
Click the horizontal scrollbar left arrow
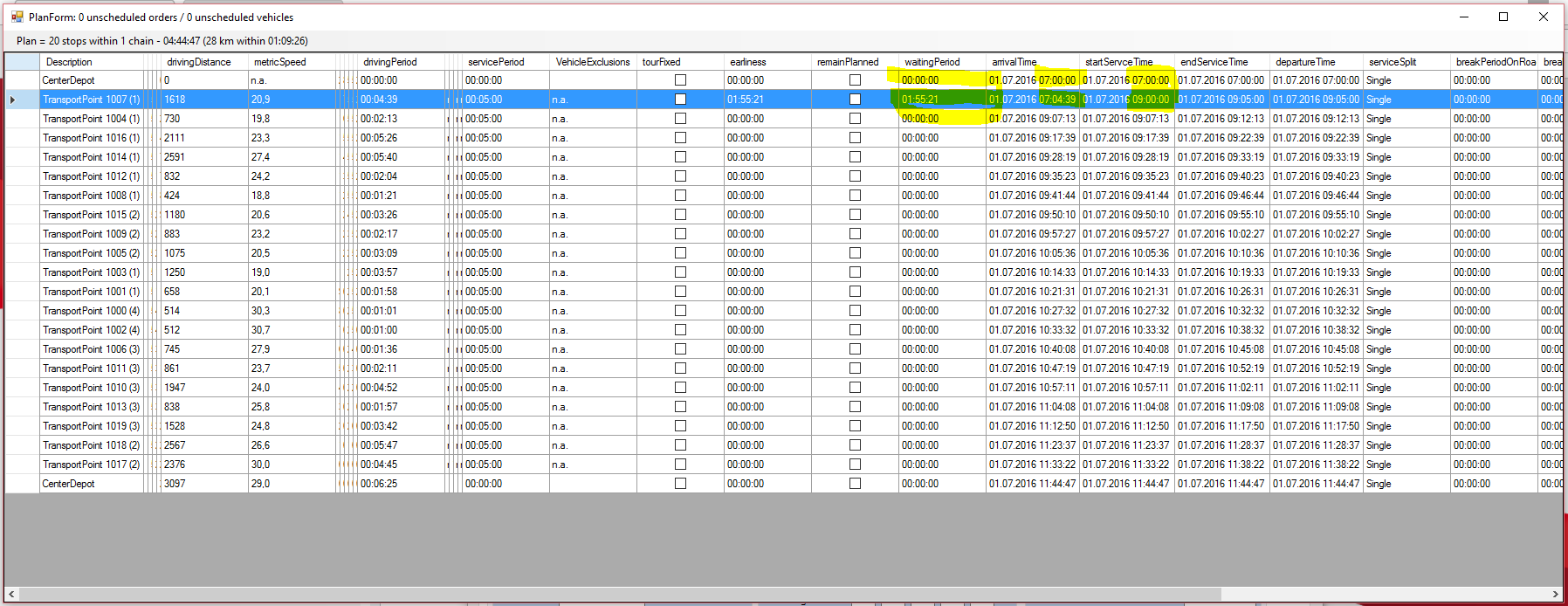(x=11, y=594)
